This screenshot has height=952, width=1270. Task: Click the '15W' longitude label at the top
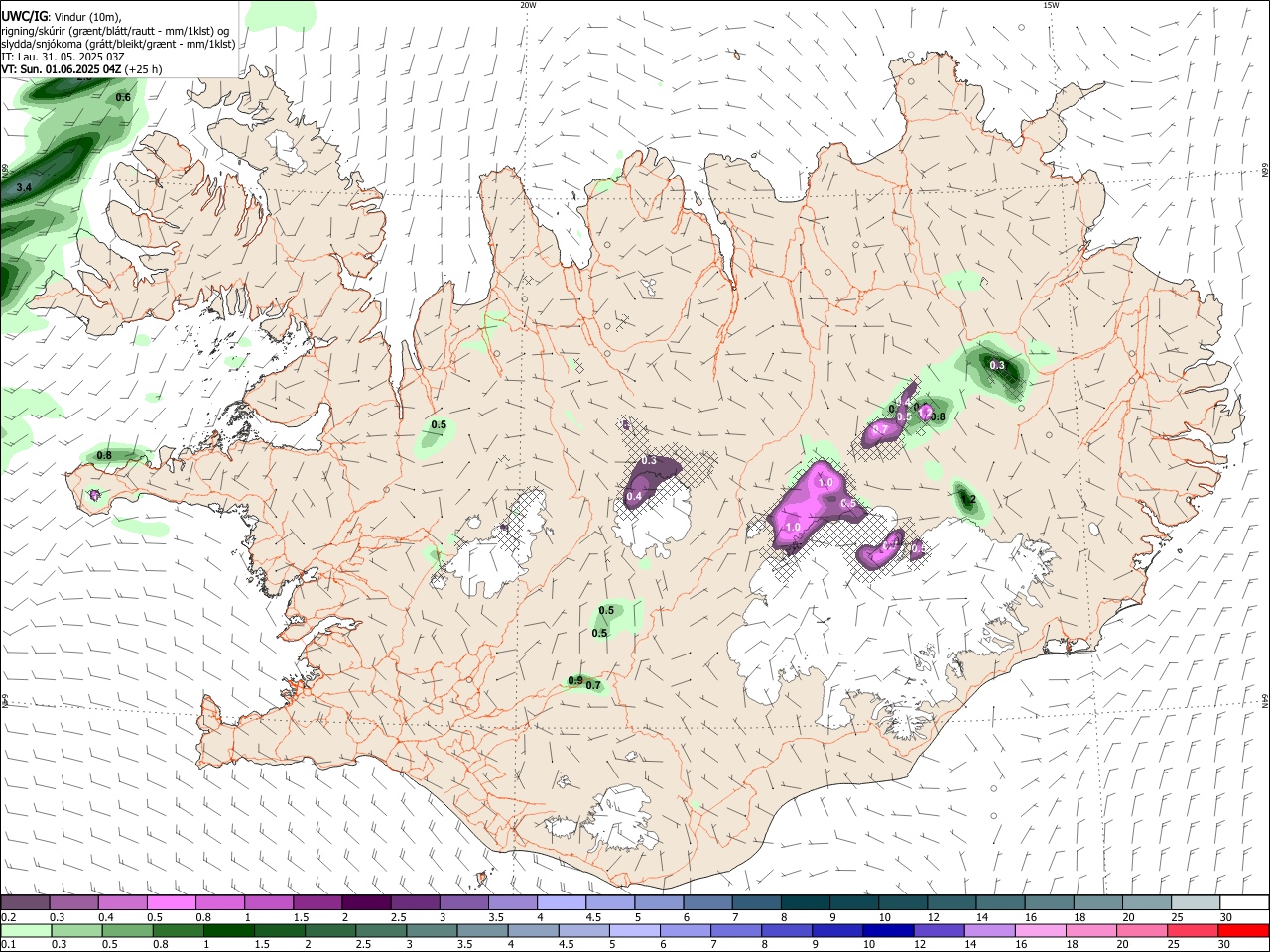point(1051,5)
